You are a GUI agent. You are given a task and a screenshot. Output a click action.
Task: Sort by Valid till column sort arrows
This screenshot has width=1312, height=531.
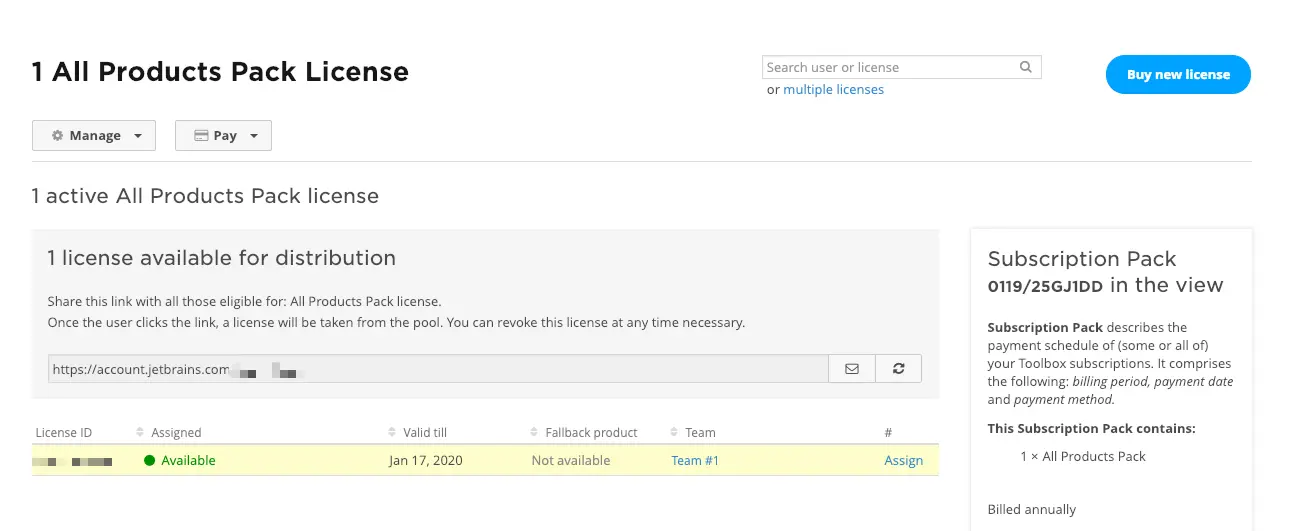[x=534, y=433]
